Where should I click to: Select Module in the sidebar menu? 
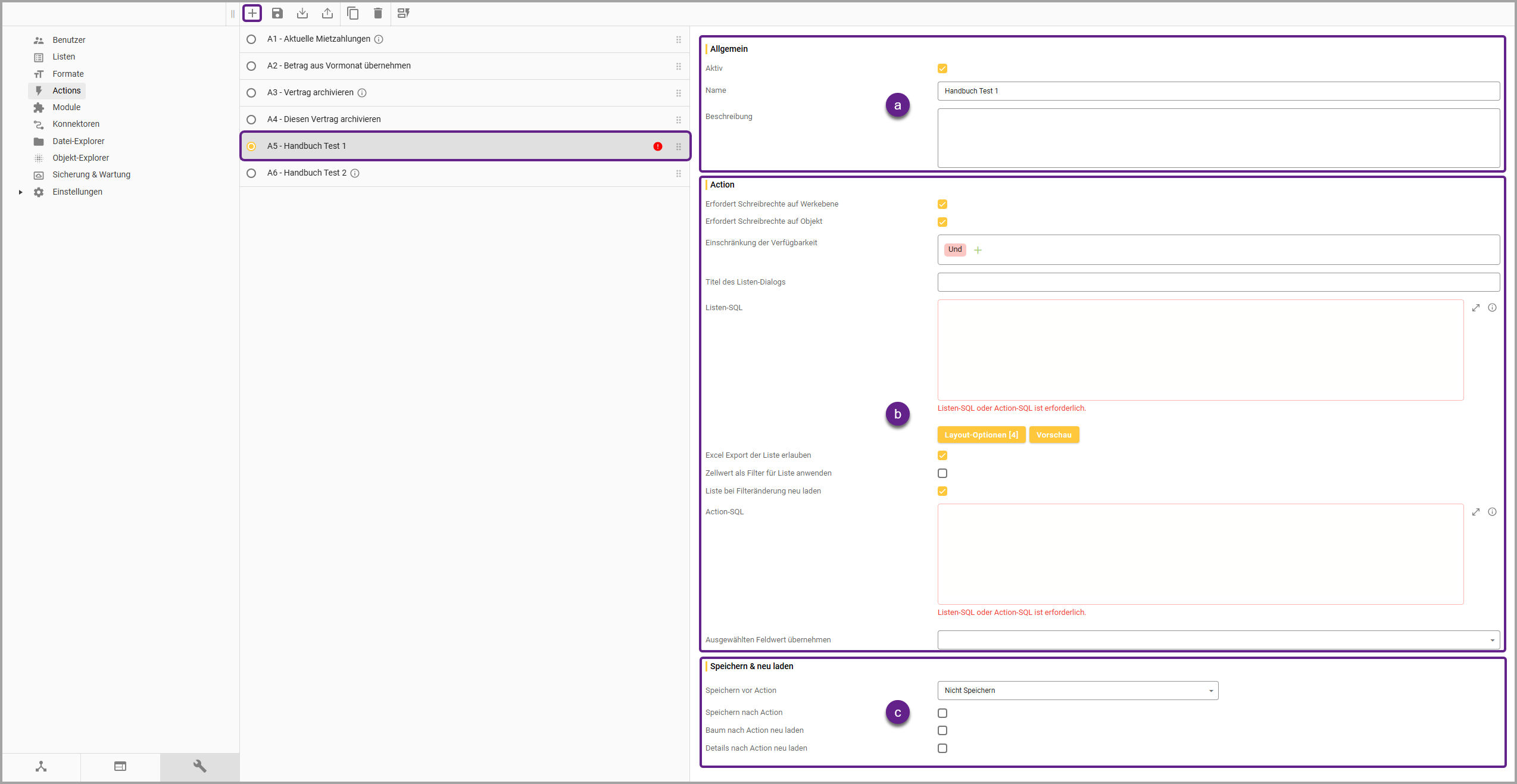point(66,107)
